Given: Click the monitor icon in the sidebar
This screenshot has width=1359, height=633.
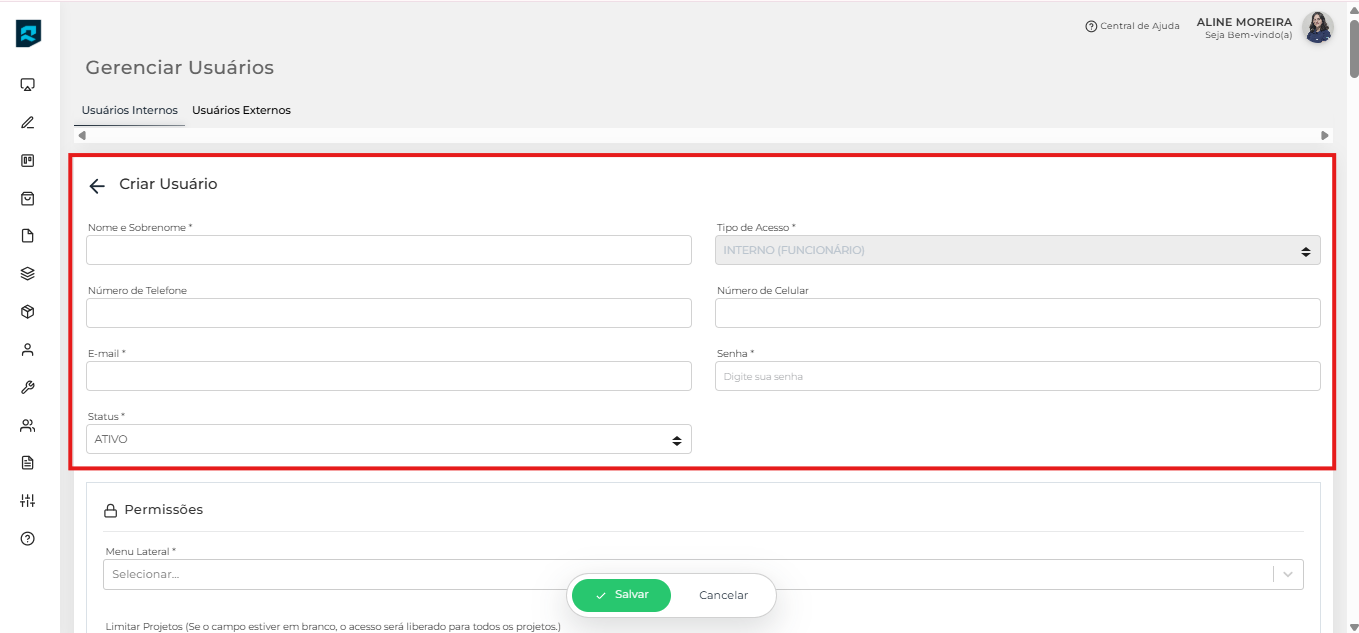Looking at the screenshot, I should click(x=28, y=85).
